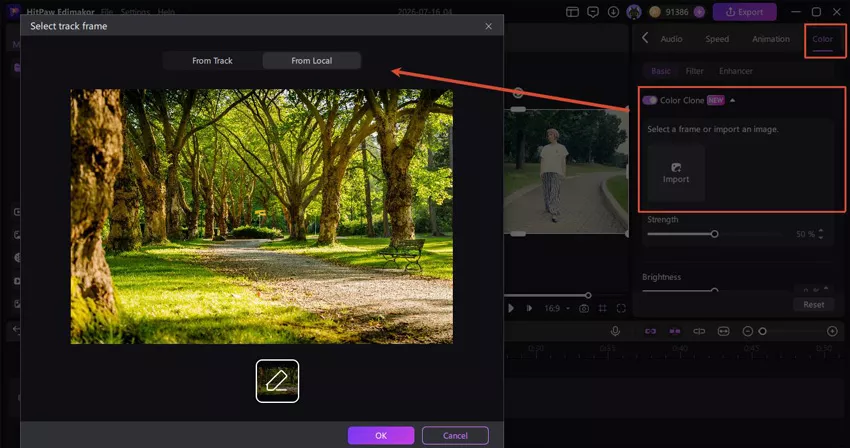Click the large park reference image
The image size is (850, 448).
click(262, 216)
